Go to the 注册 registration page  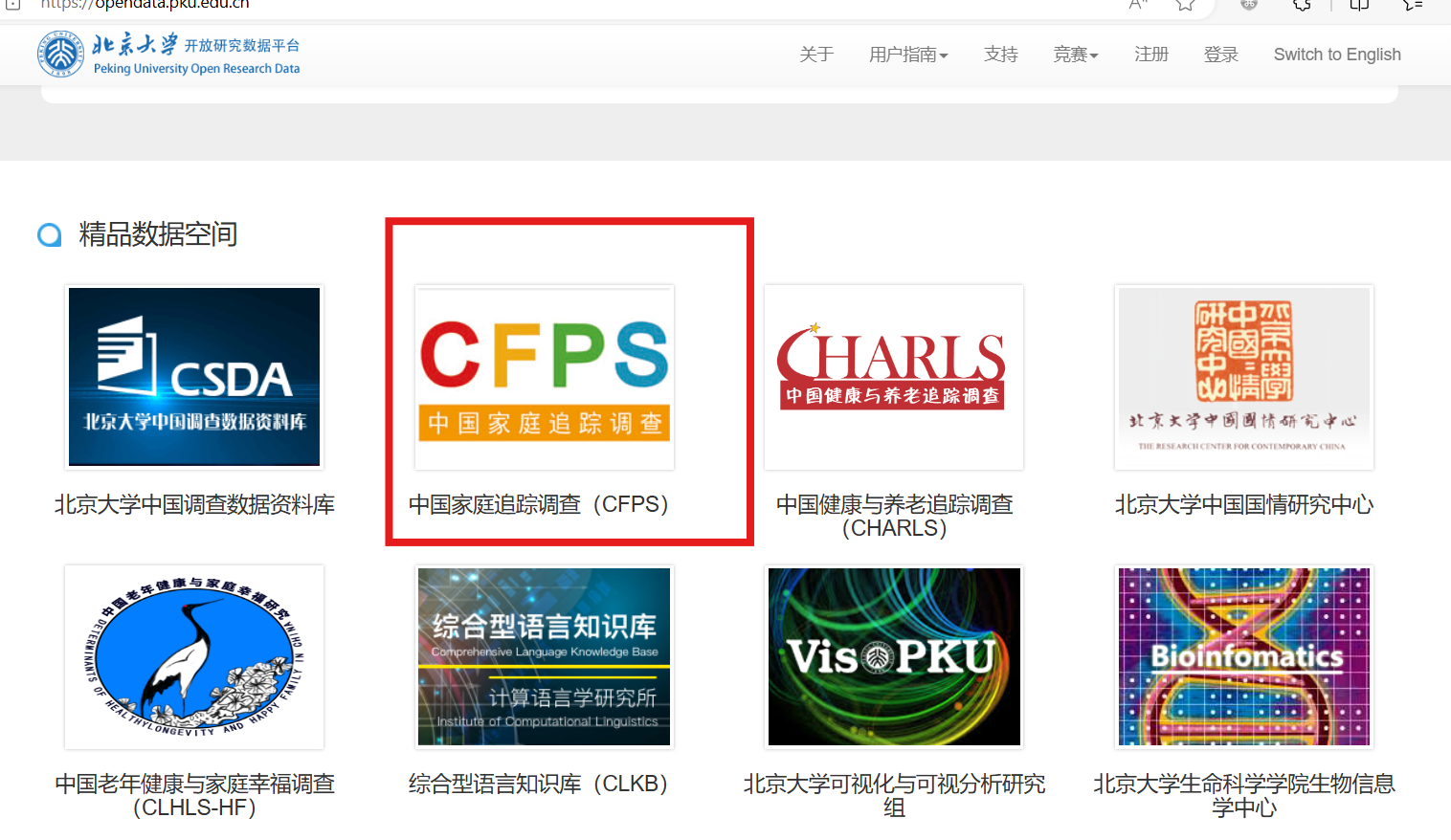click(x=1151, y=55)
